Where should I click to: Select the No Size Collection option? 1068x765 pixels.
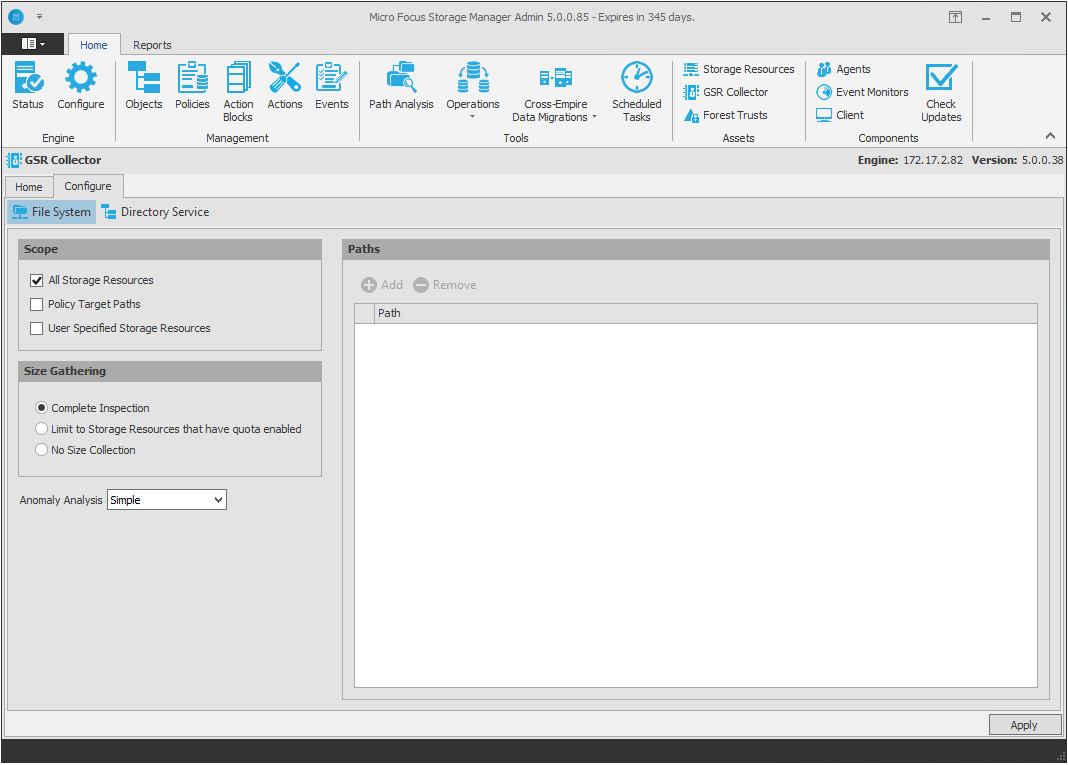tap(42, 451)
